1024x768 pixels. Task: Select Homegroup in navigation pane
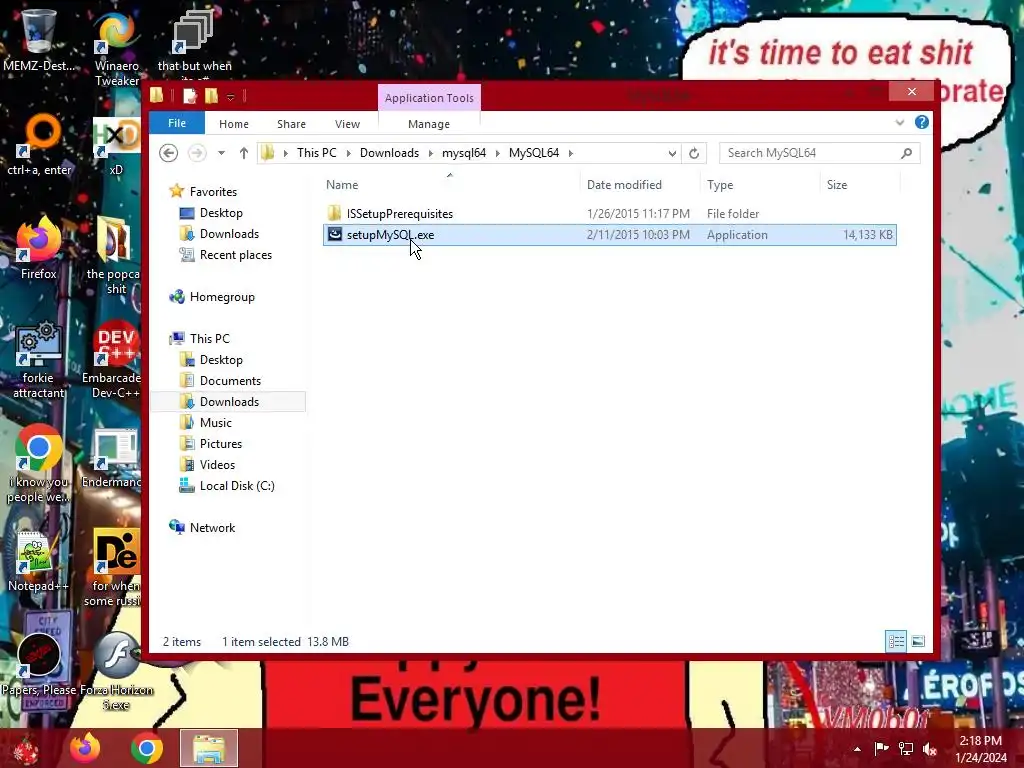pos(222,296)
